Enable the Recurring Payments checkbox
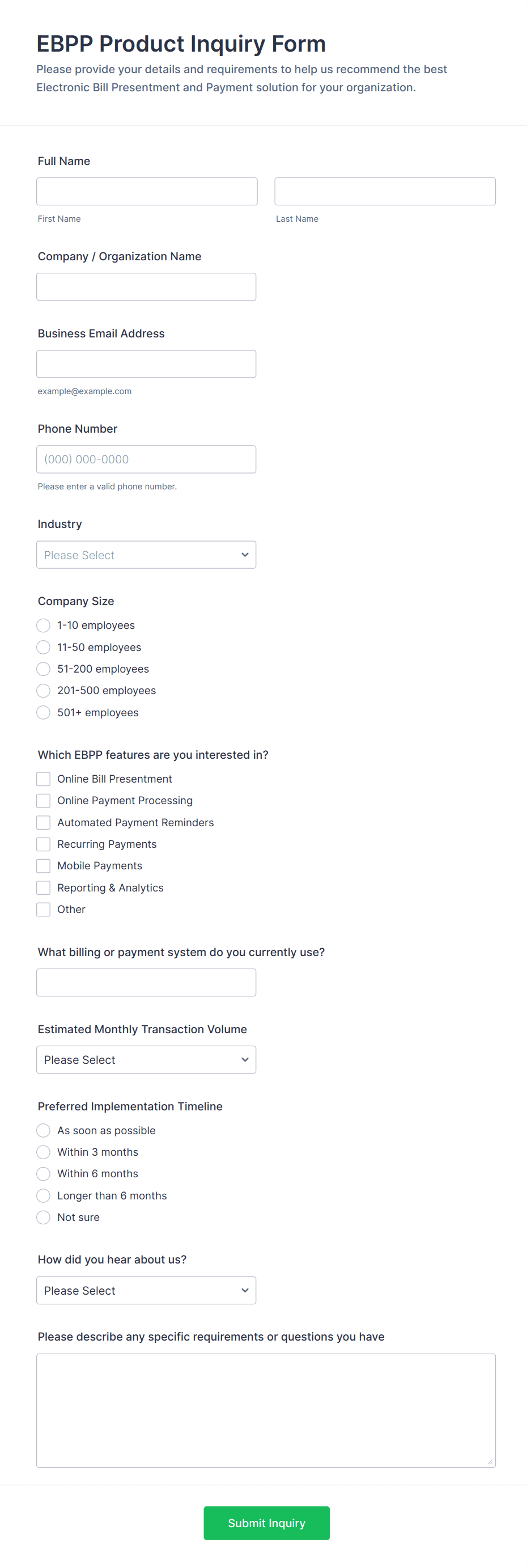Screen dimensions: 527x1568 pyautogui.click(x=43, y=844)
